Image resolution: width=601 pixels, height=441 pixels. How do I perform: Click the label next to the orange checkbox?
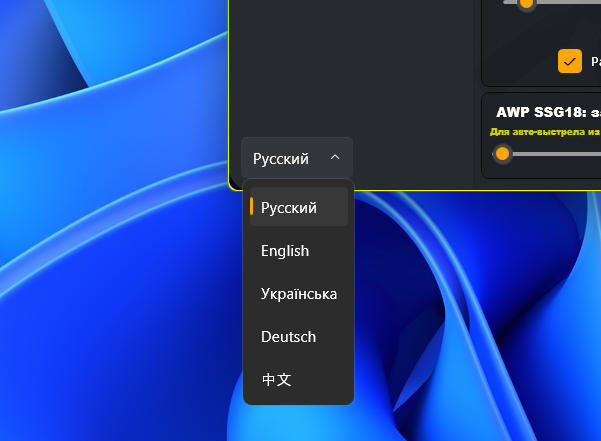594,61
